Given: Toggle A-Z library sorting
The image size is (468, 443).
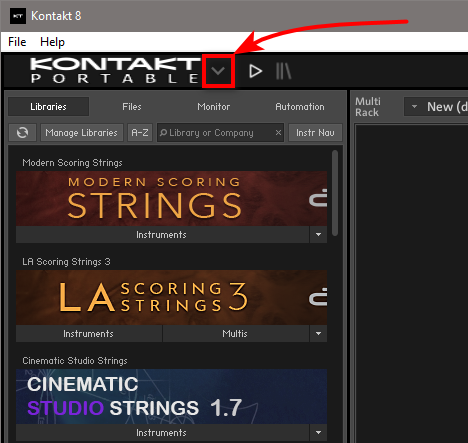Looking at the screenshot, I should coord(140,133).
